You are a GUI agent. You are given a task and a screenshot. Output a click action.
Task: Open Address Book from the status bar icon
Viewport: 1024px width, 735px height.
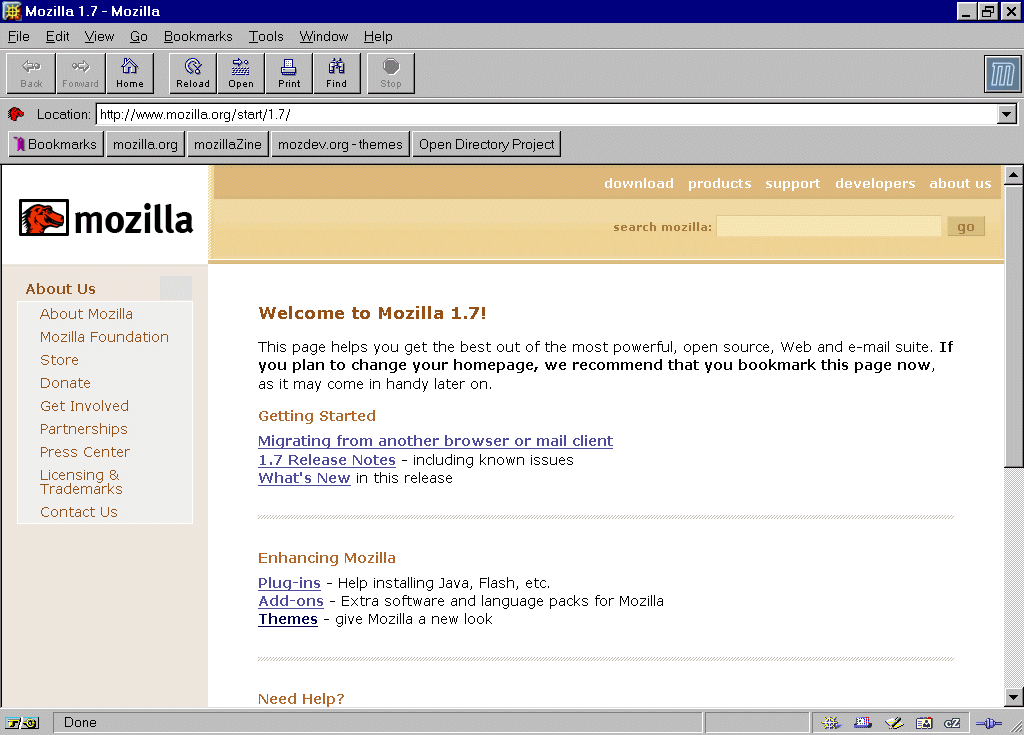pos(924,723)
